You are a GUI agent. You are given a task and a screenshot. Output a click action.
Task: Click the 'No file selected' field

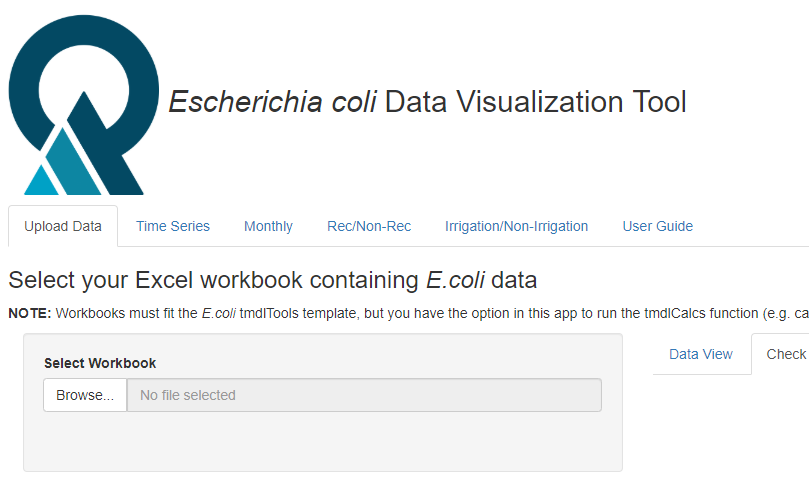(x=364, y=395)
